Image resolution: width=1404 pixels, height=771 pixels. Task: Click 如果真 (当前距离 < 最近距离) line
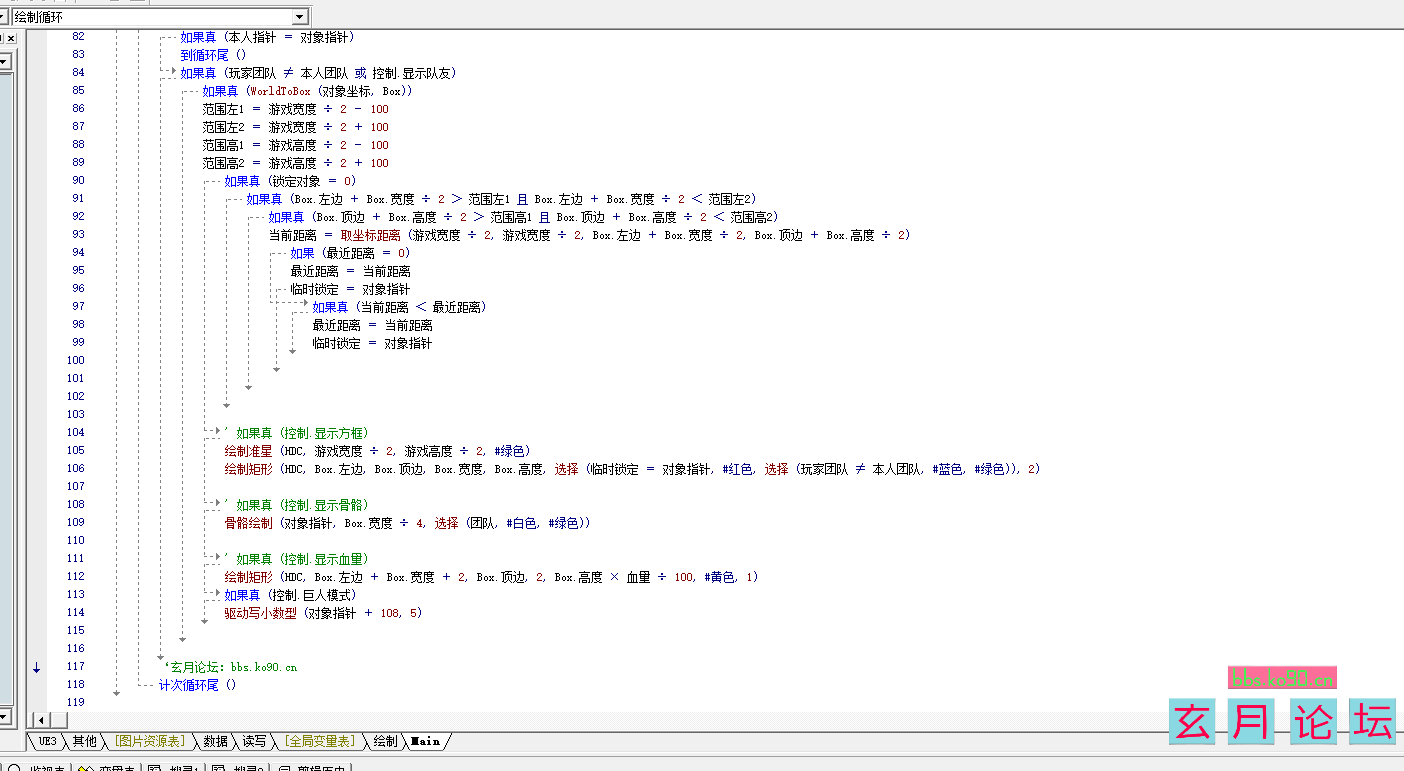point(399,307)
